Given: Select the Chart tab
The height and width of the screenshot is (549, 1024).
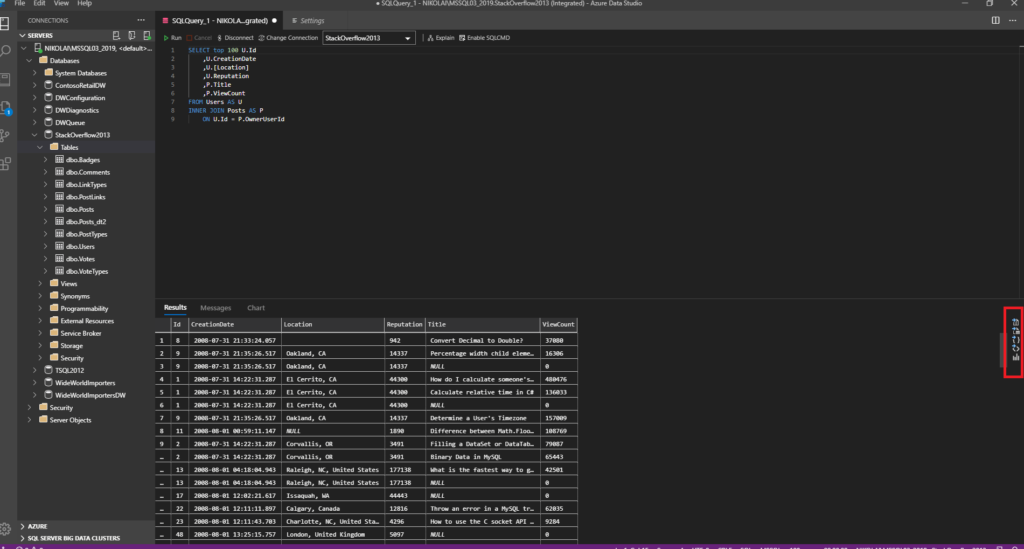Looking at the screenshot, I should pyautogui.click(x=256, y=307).
